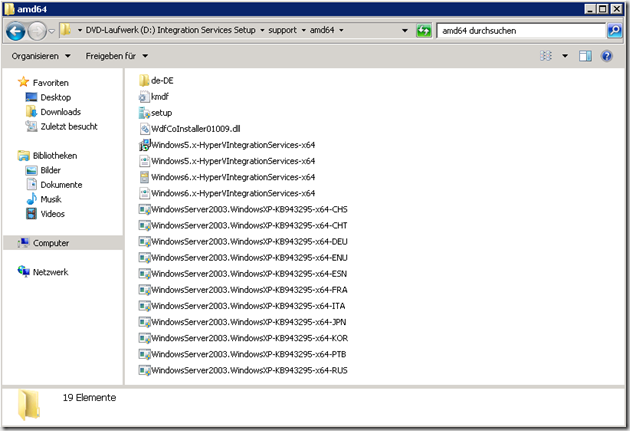Expand arrow after 'amd64' breadcrumb
This screenshot has width=630, height=431.
(x=341, y=31)
